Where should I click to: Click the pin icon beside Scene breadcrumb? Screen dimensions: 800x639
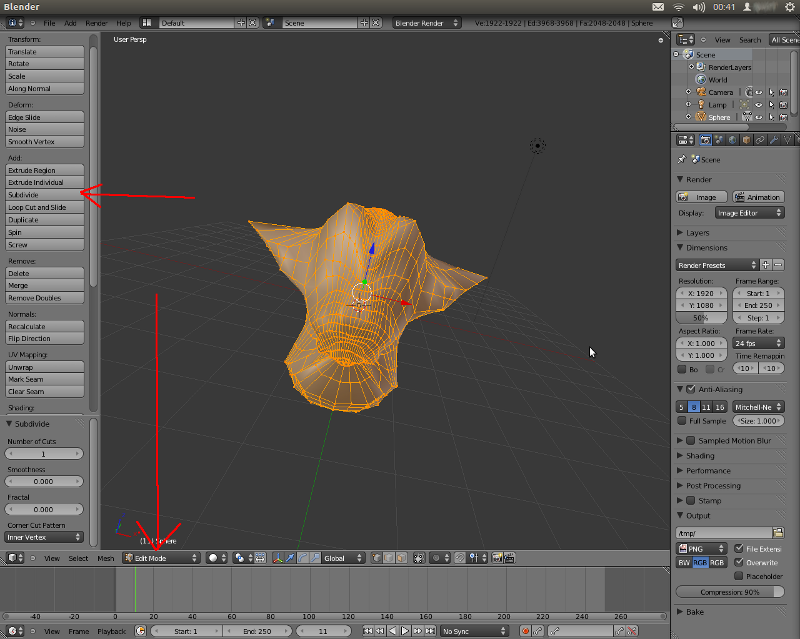pos(682,159)
